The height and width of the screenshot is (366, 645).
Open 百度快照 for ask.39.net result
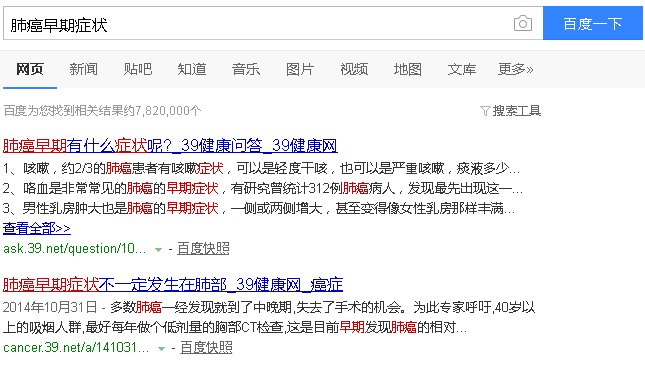coord(203,248)
